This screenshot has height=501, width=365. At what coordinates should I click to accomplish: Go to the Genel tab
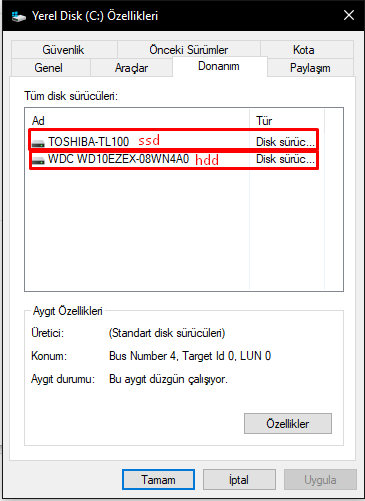(48, 68)
